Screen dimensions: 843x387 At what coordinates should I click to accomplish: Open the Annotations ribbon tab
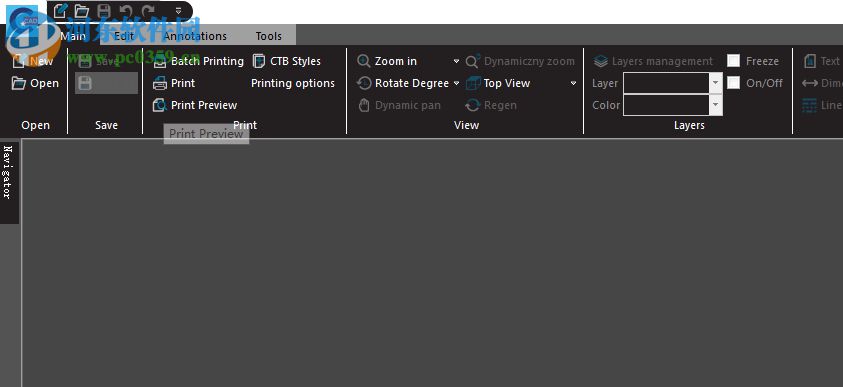[195, 36]
